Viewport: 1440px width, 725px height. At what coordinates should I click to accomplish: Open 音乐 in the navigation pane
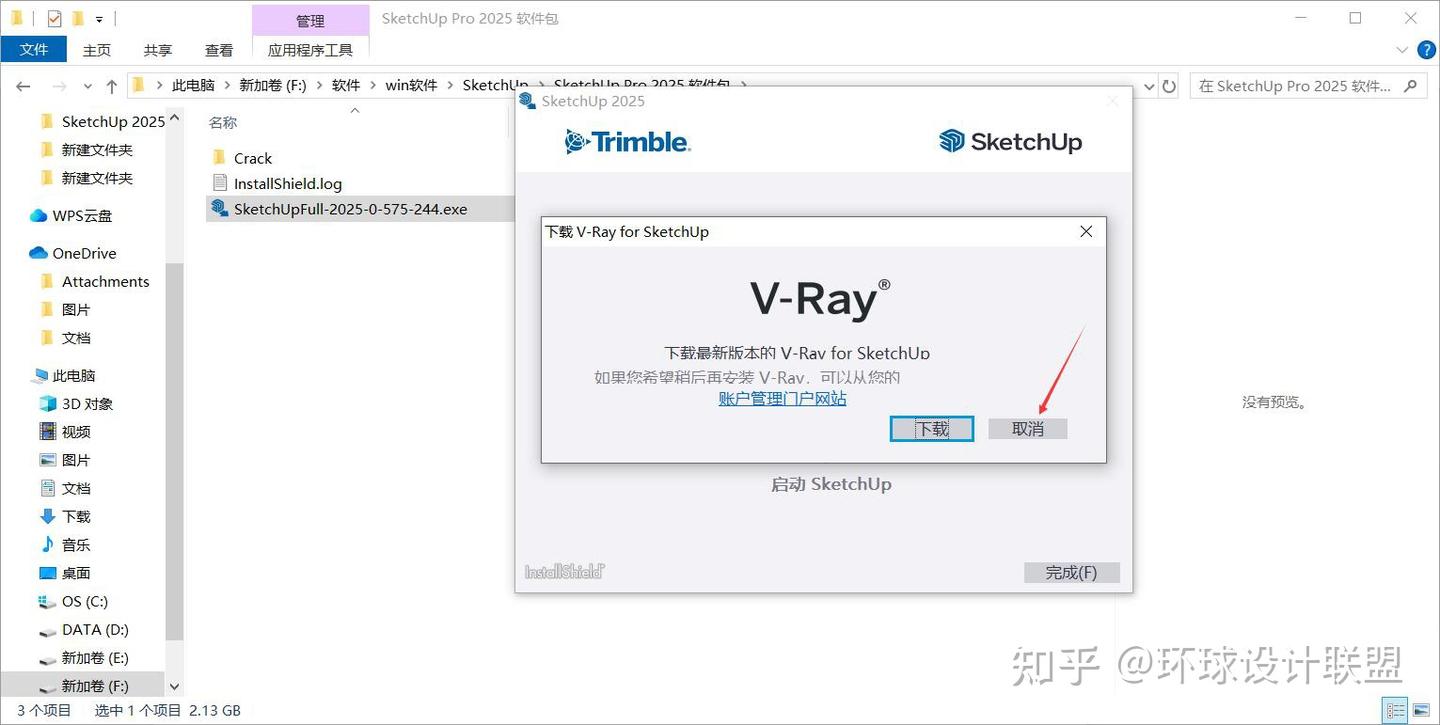(65, 545)
